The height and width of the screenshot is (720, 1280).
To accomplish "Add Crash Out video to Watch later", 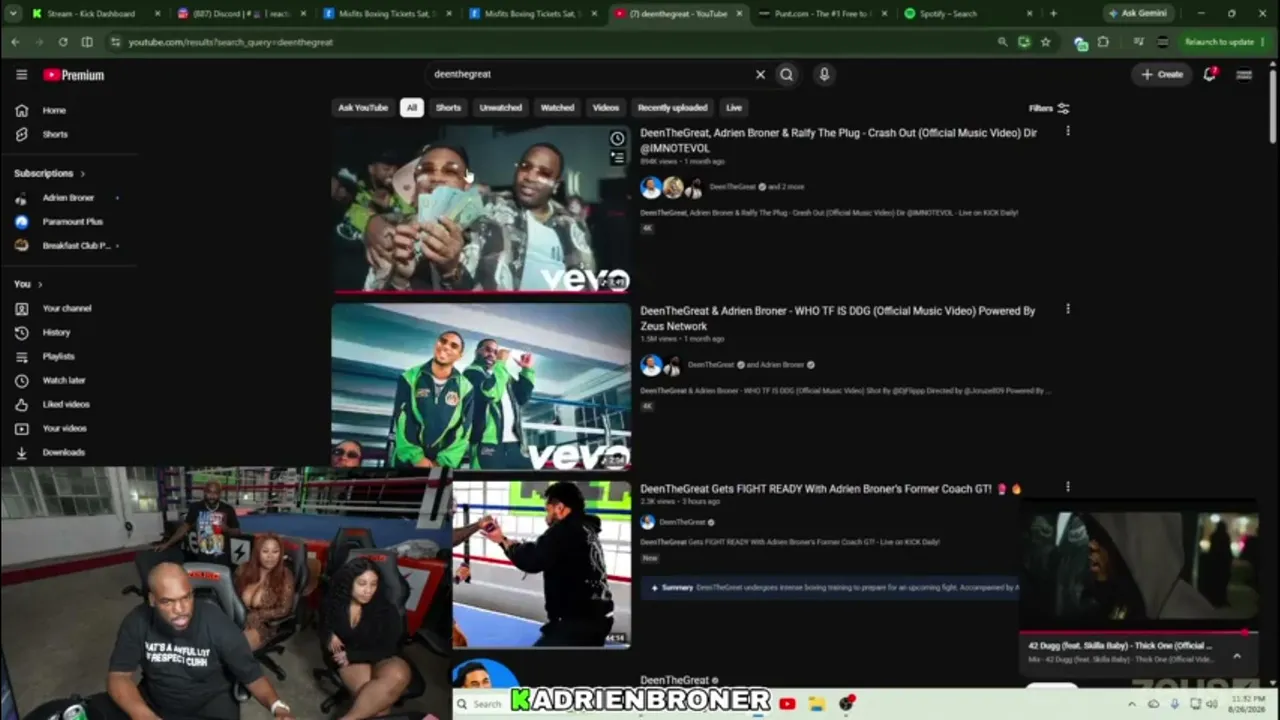I will point(617,139).
